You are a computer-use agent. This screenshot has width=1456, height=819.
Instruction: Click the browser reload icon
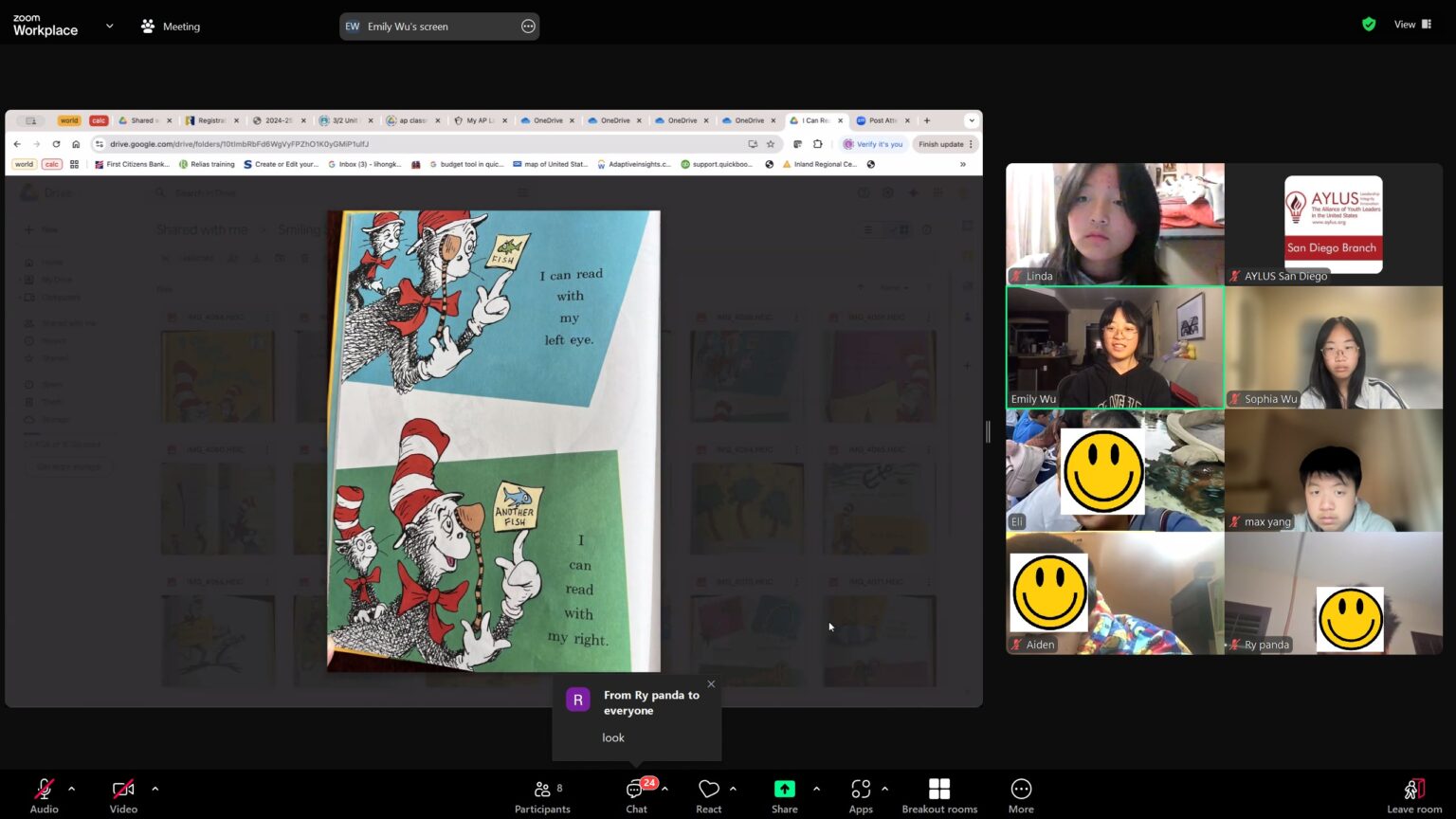click(x=56, y=144)
